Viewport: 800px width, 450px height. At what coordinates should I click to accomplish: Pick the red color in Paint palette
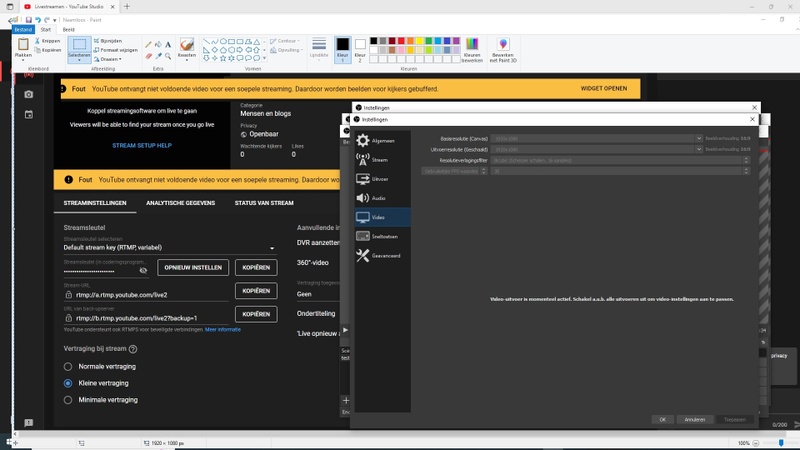pos(401,41)
